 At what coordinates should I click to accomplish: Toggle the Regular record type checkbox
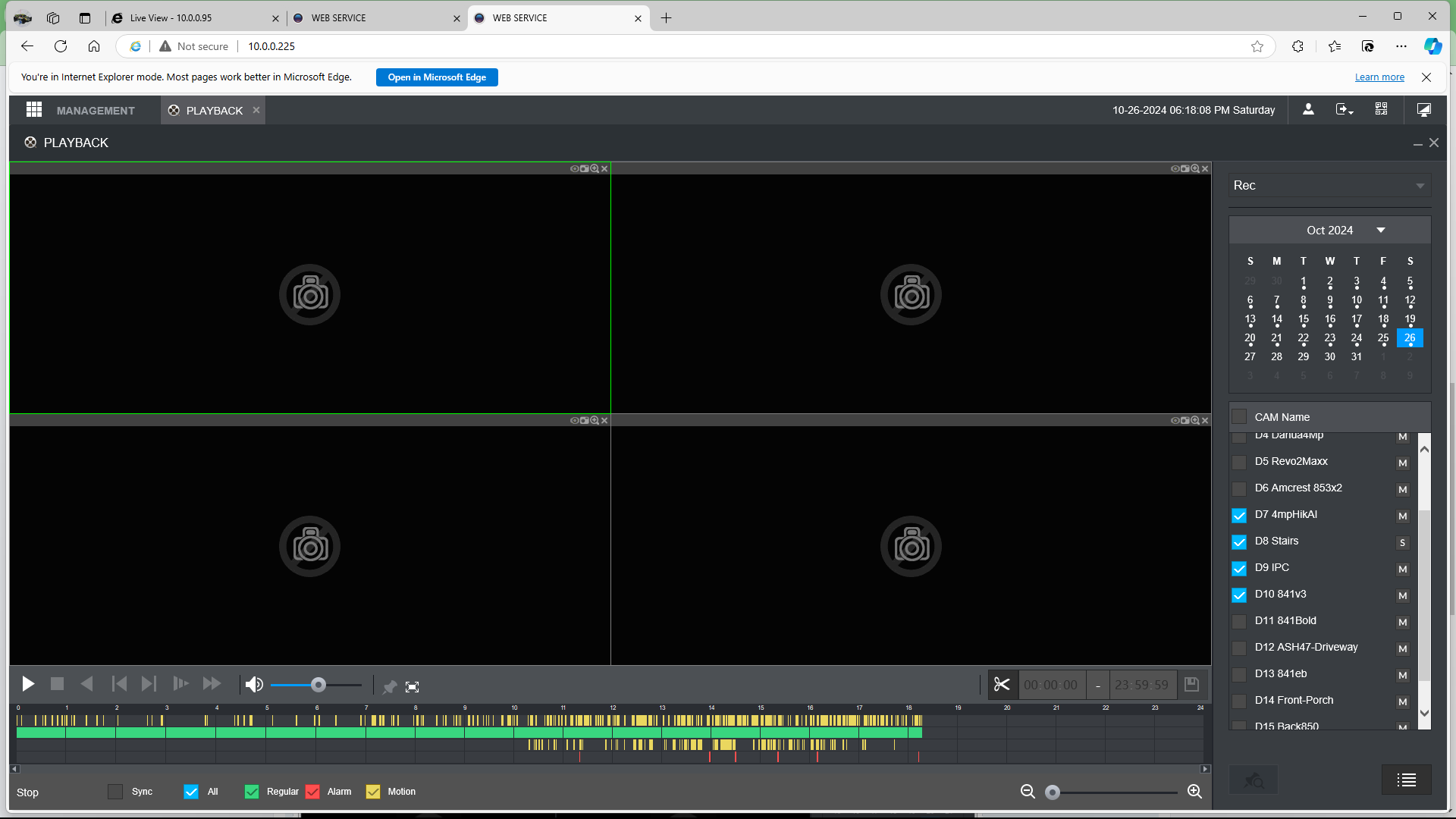point(252,792)
